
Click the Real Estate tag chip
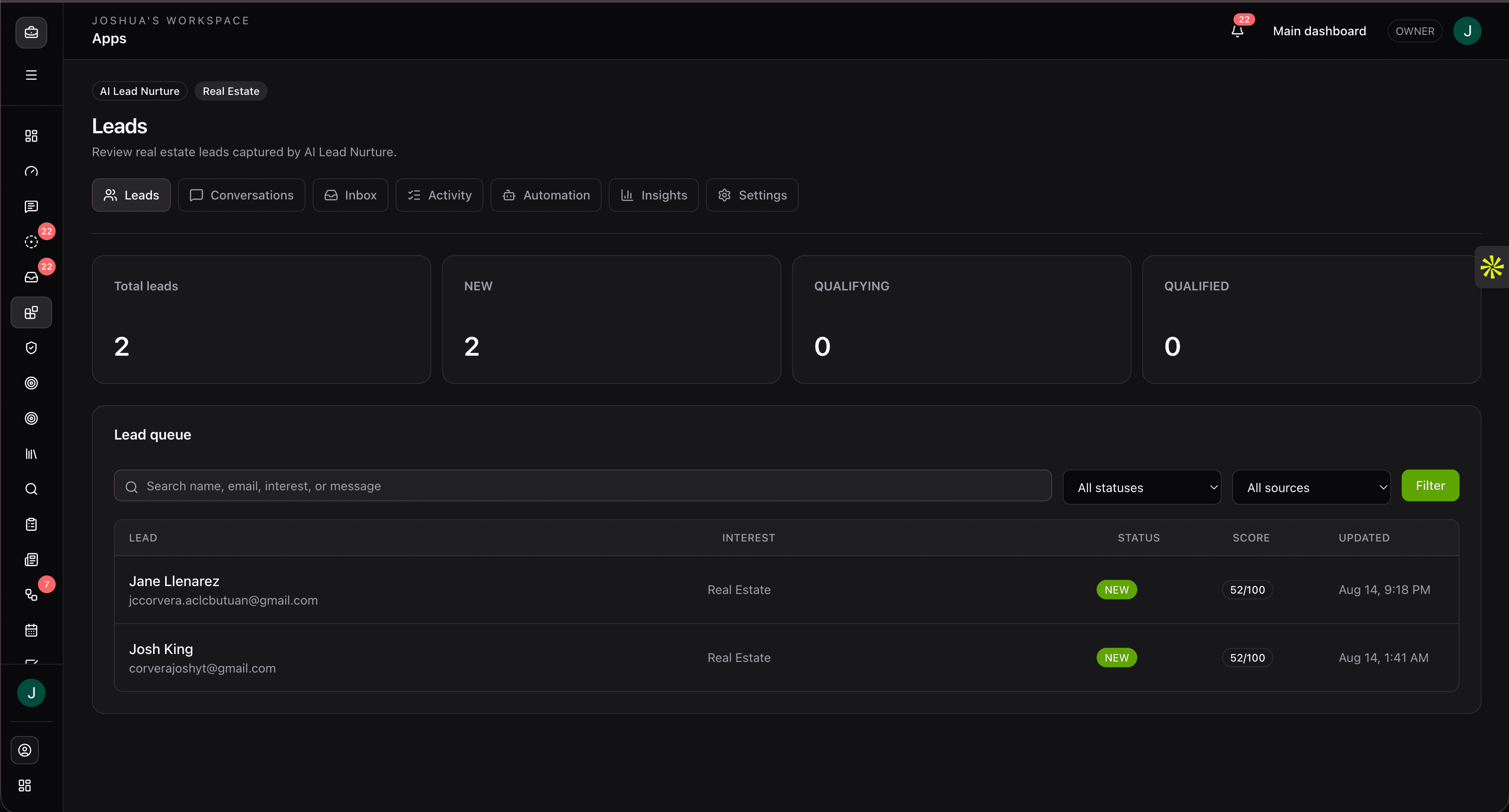coord(231,91)
